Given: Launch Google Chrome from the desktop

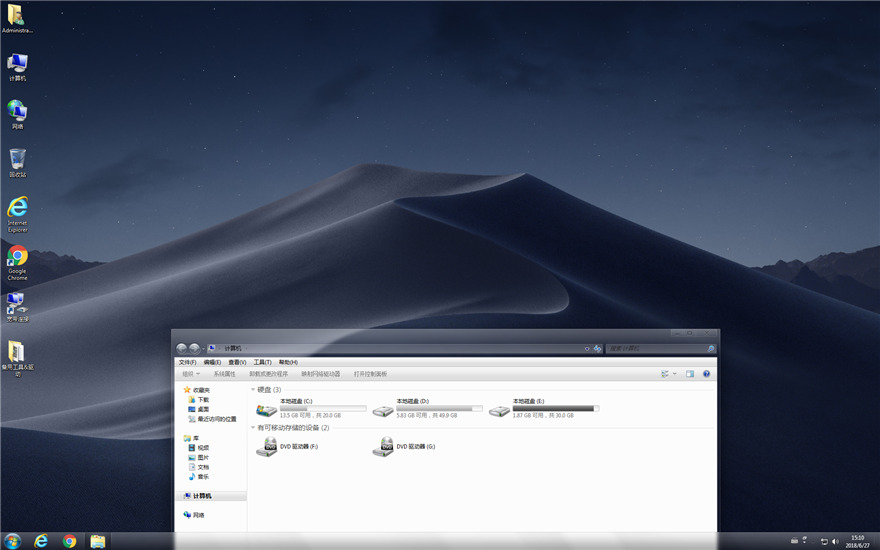Looking at the screenshot, I should (x=17, y=263).
